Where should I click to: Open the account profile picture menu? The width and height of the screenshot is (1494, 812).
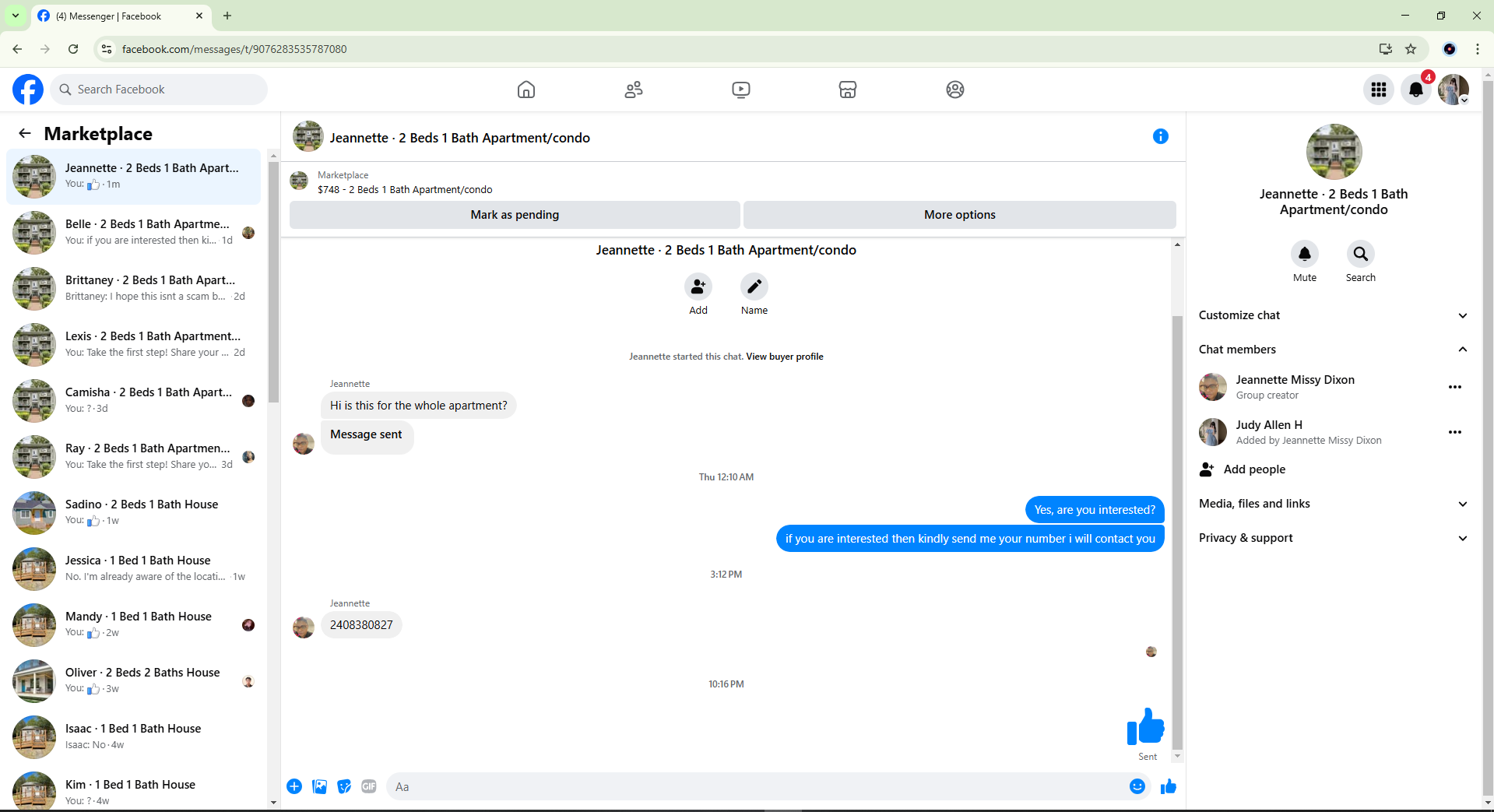(x=1454, y=90)
